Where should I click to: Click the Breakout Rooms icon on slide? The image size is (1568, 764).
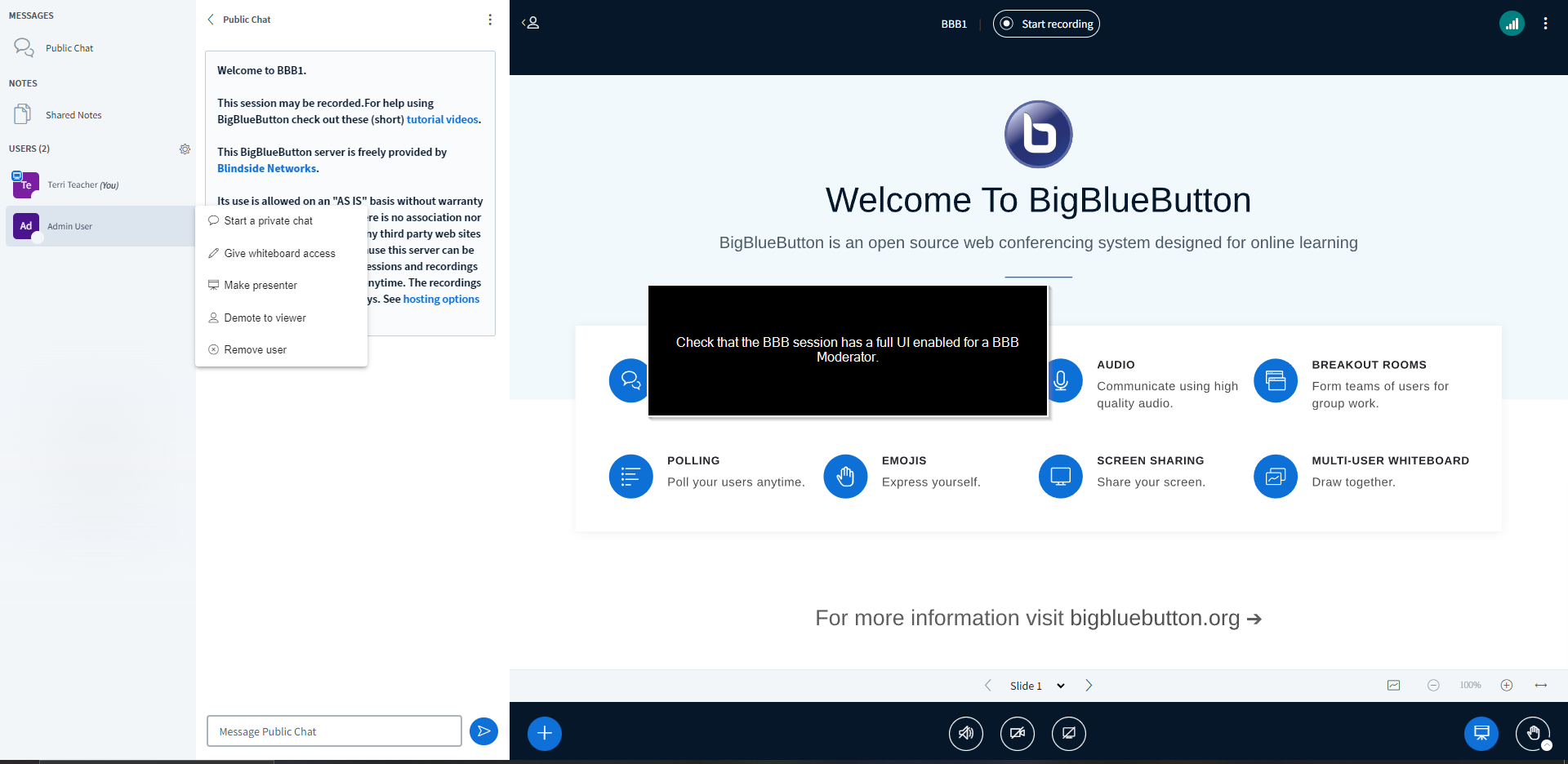pos(1276,380)
